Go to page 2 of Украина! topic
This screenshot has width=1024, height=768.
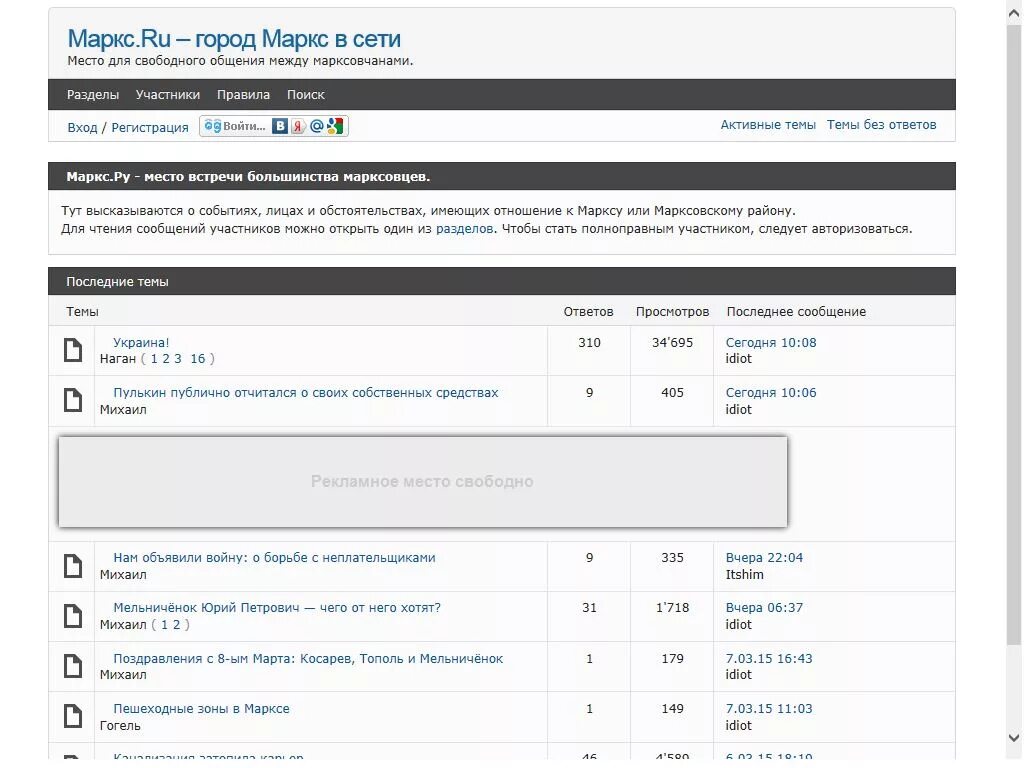click(166, 359)
